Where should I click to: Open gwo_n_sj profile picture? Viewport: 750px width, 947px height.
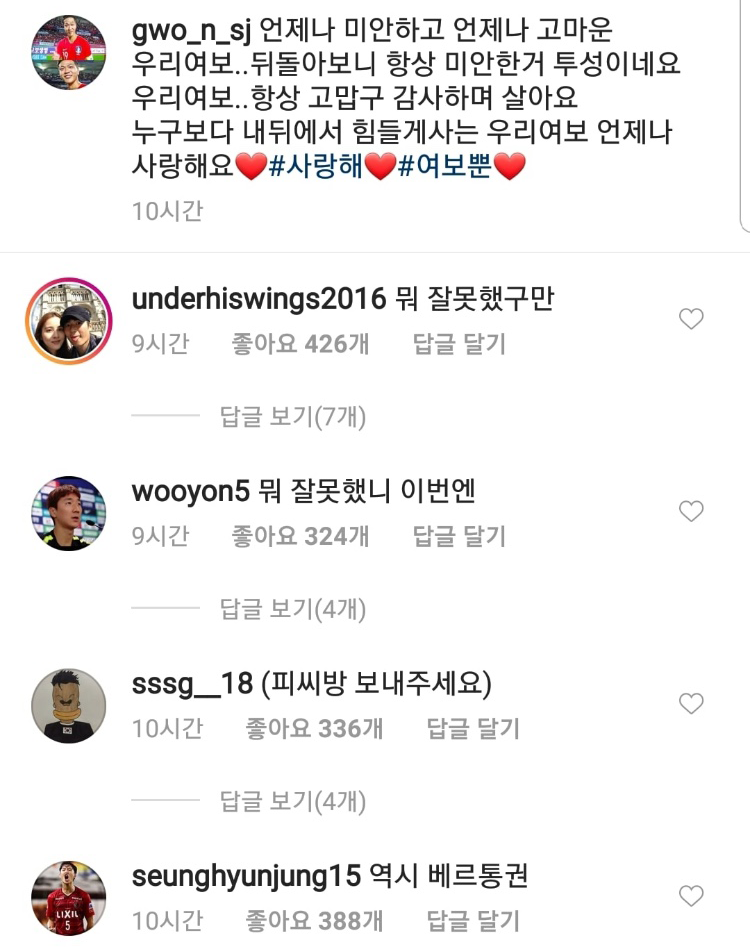point(69,53)
